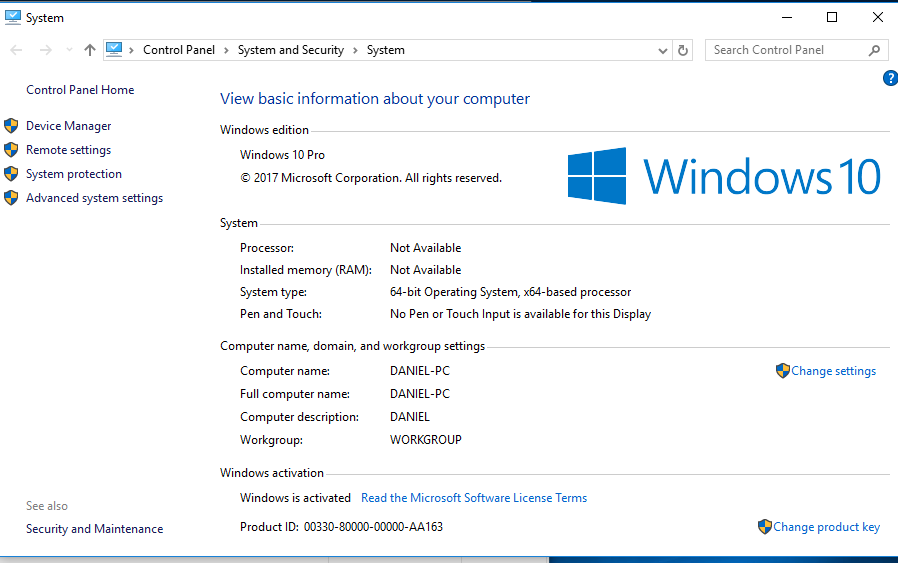
Task: Click the Full computer name value DANIEL-PC
Action: pos(420,394)
